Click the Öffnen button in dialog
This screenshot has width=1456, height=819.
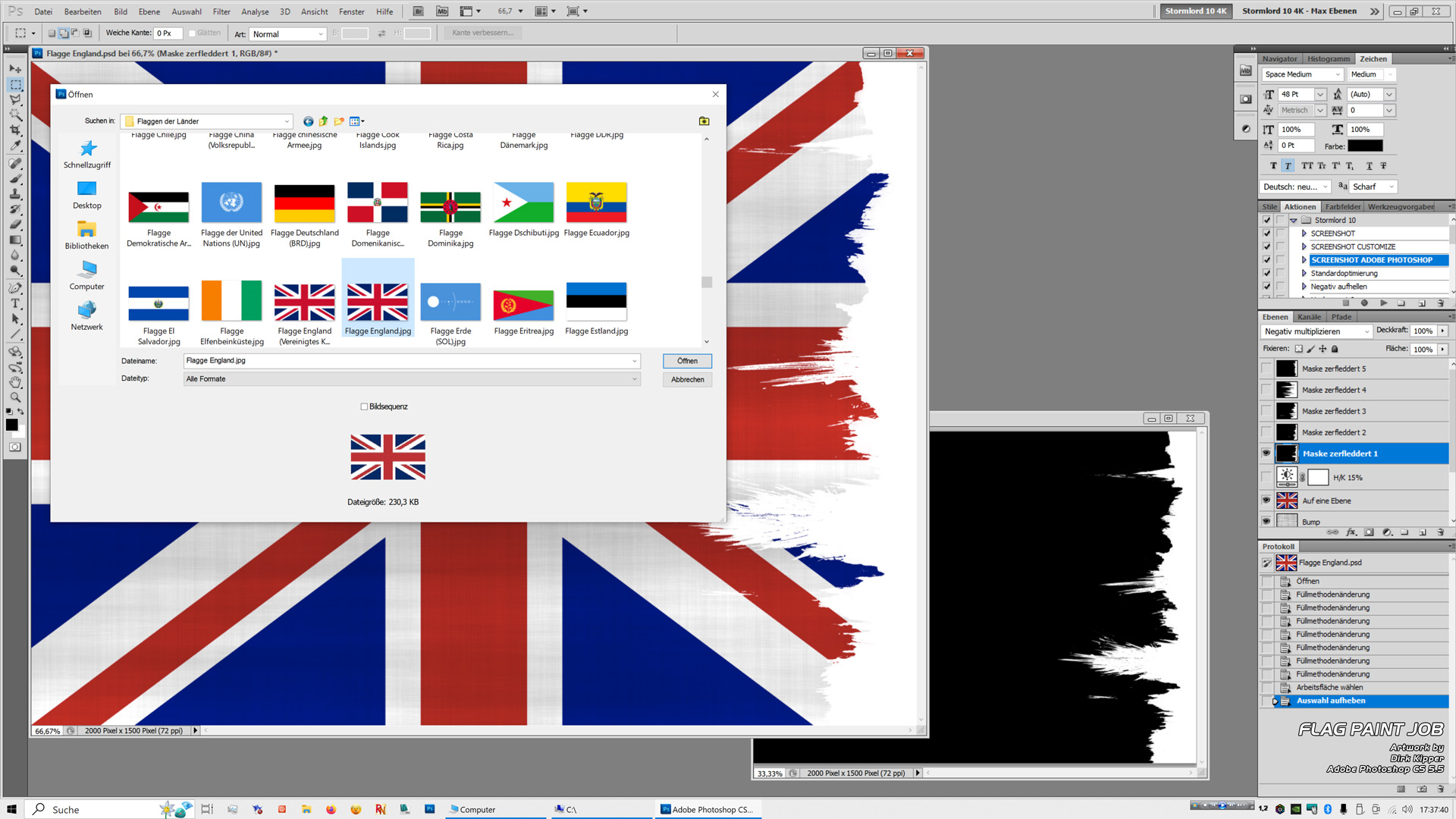(x=687, y=361)
